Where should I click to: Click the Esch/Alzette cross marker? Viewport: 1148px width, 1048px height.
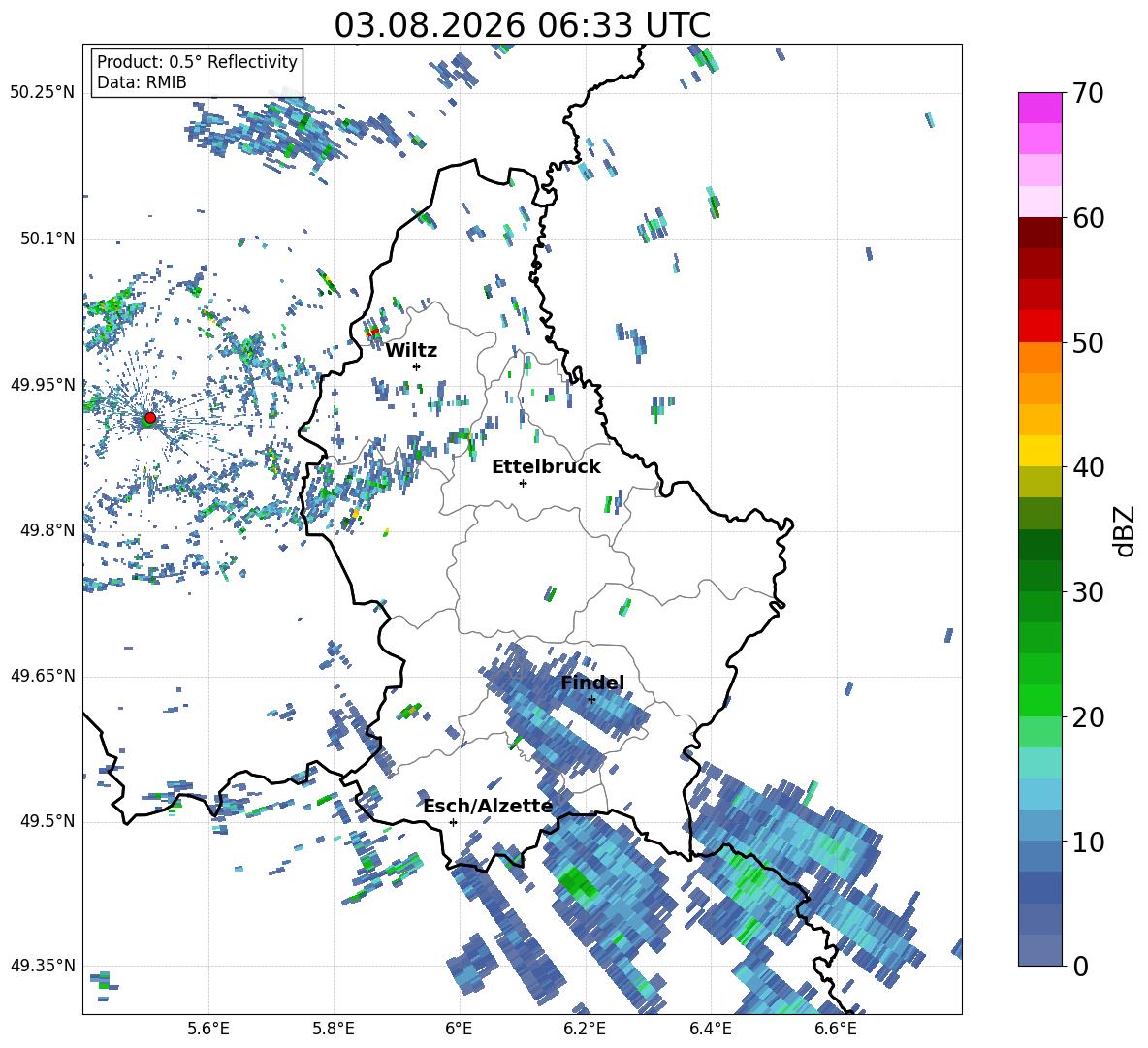(453, 822)
